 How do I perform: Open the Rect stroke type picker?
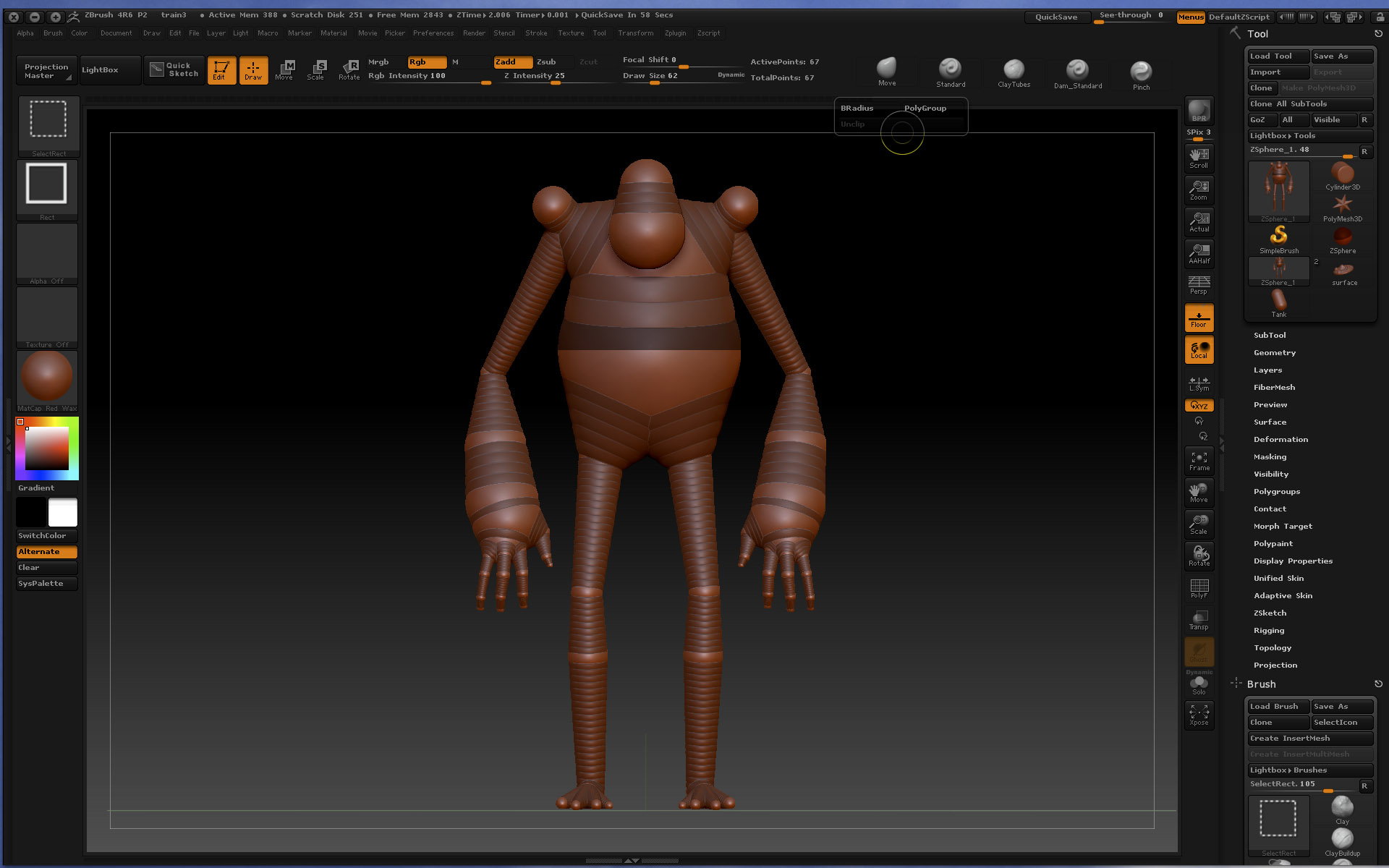click(48, 190)
